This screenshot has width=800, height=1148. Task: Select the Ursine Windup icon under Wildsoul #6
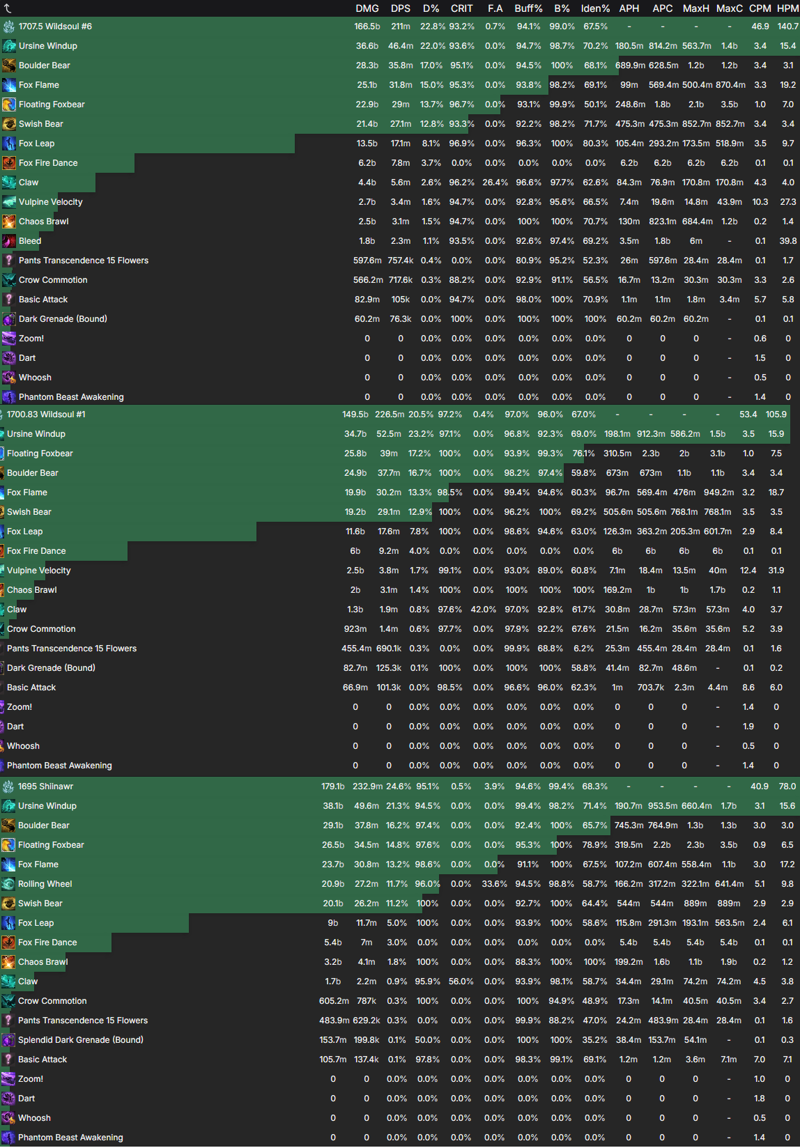click(9, 46)
